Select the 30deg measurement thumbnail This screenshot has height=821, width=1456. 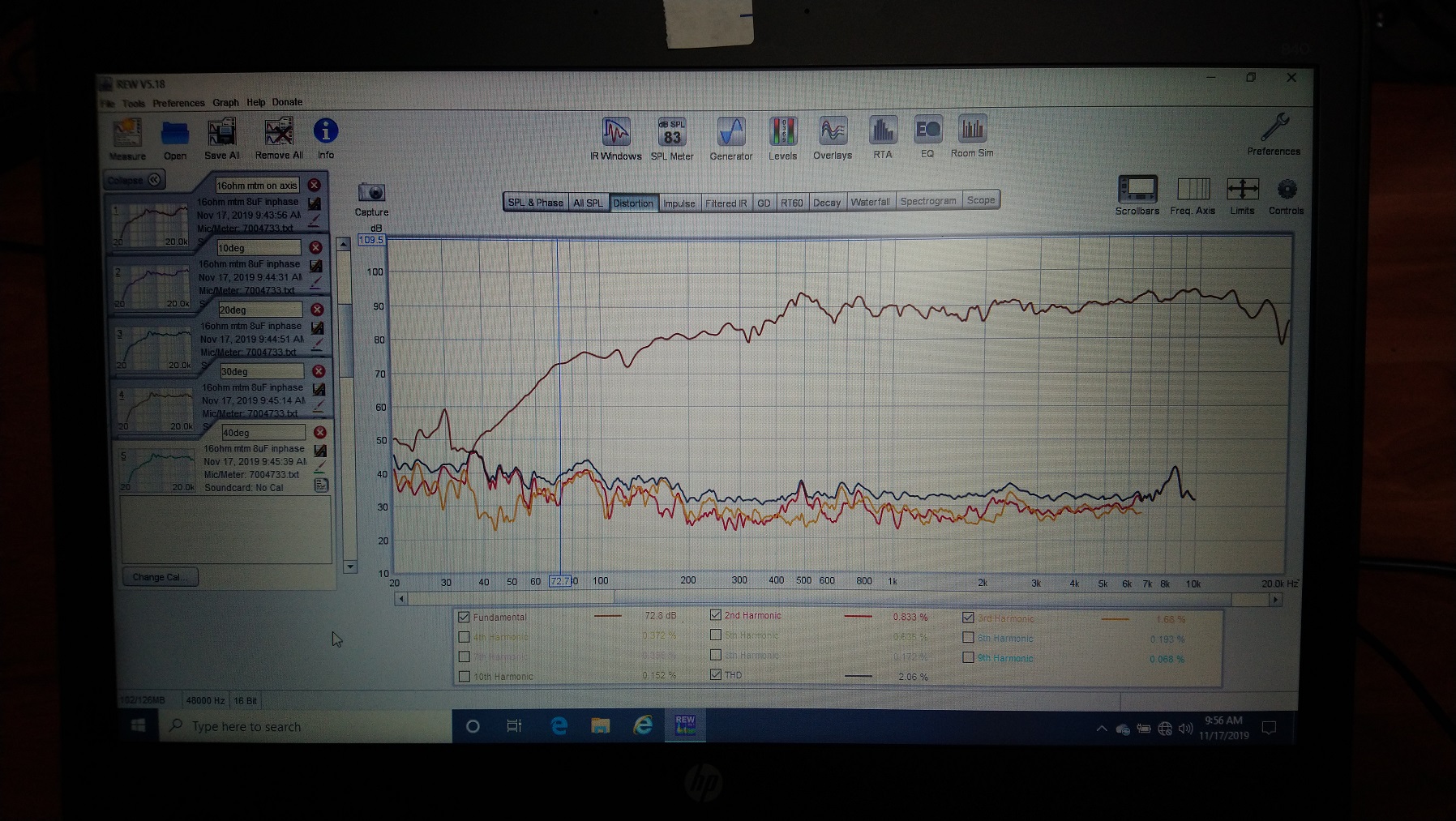pyautogui.click(x=154, y=409)
